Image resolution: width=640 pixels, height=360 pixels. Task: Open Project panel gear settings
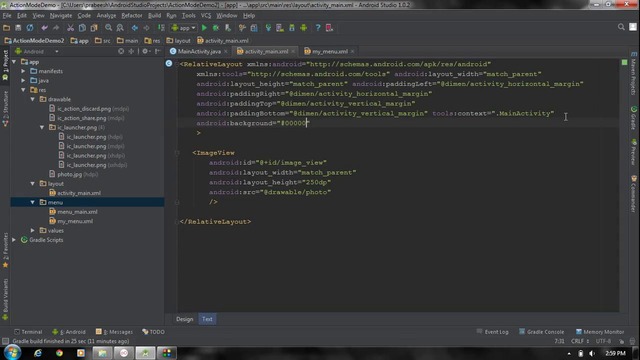[x=145, y=51]
